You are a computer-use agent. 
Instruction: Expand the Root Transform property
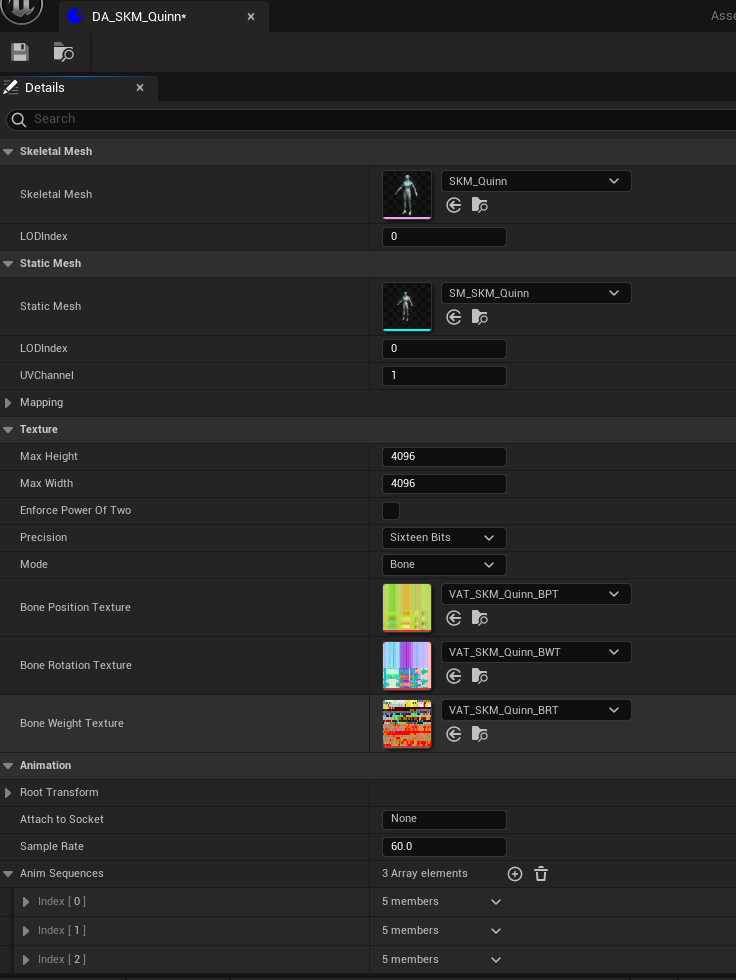point(9,793)
